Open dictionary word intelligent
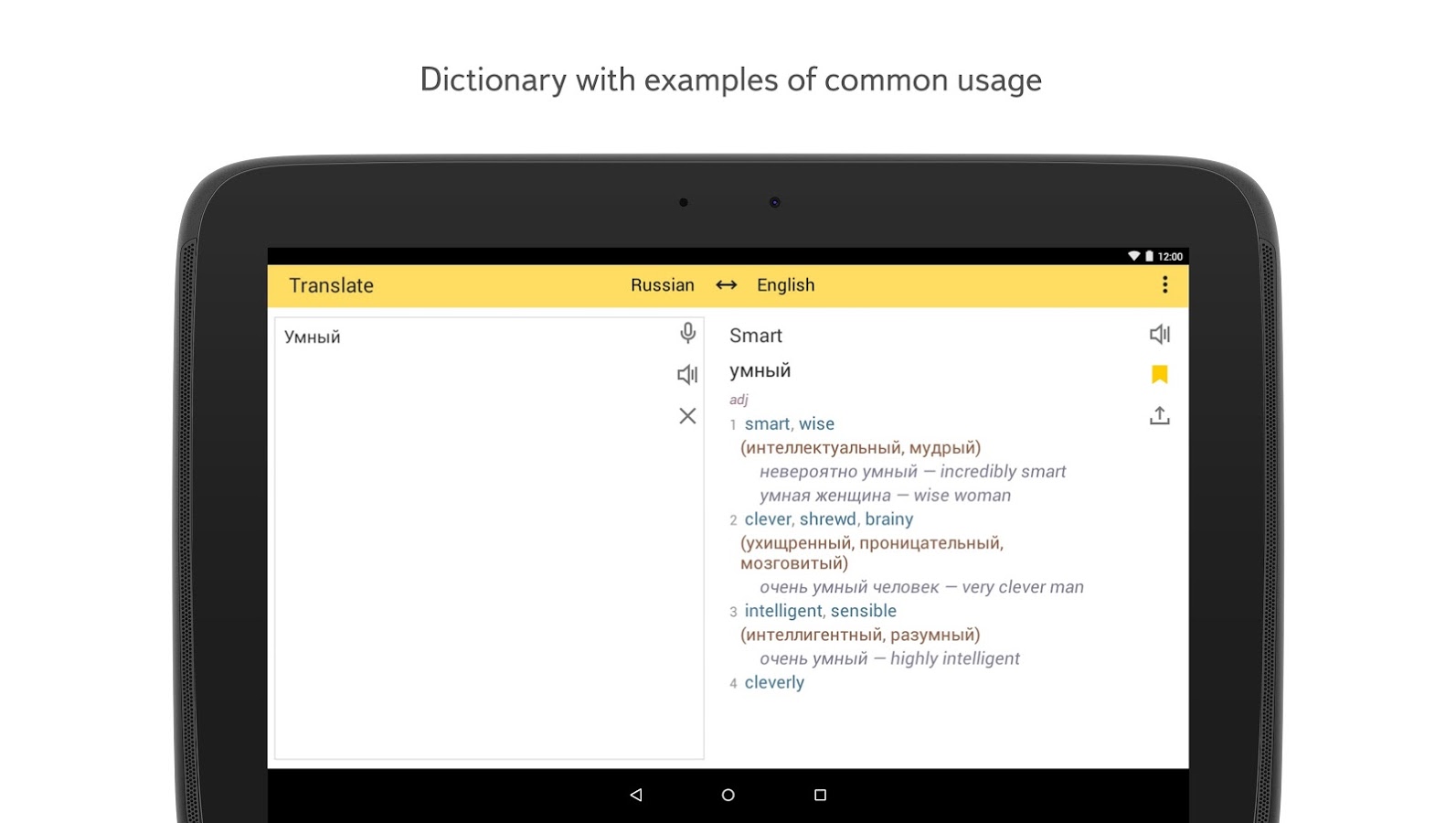1456x823 pixels. [783, 611]
